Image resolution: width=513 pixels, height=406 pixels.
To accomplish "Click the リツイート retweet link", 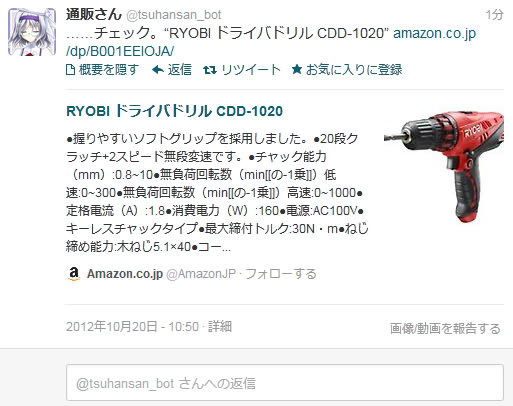I will pyautogui.click(x=251, y=70).
